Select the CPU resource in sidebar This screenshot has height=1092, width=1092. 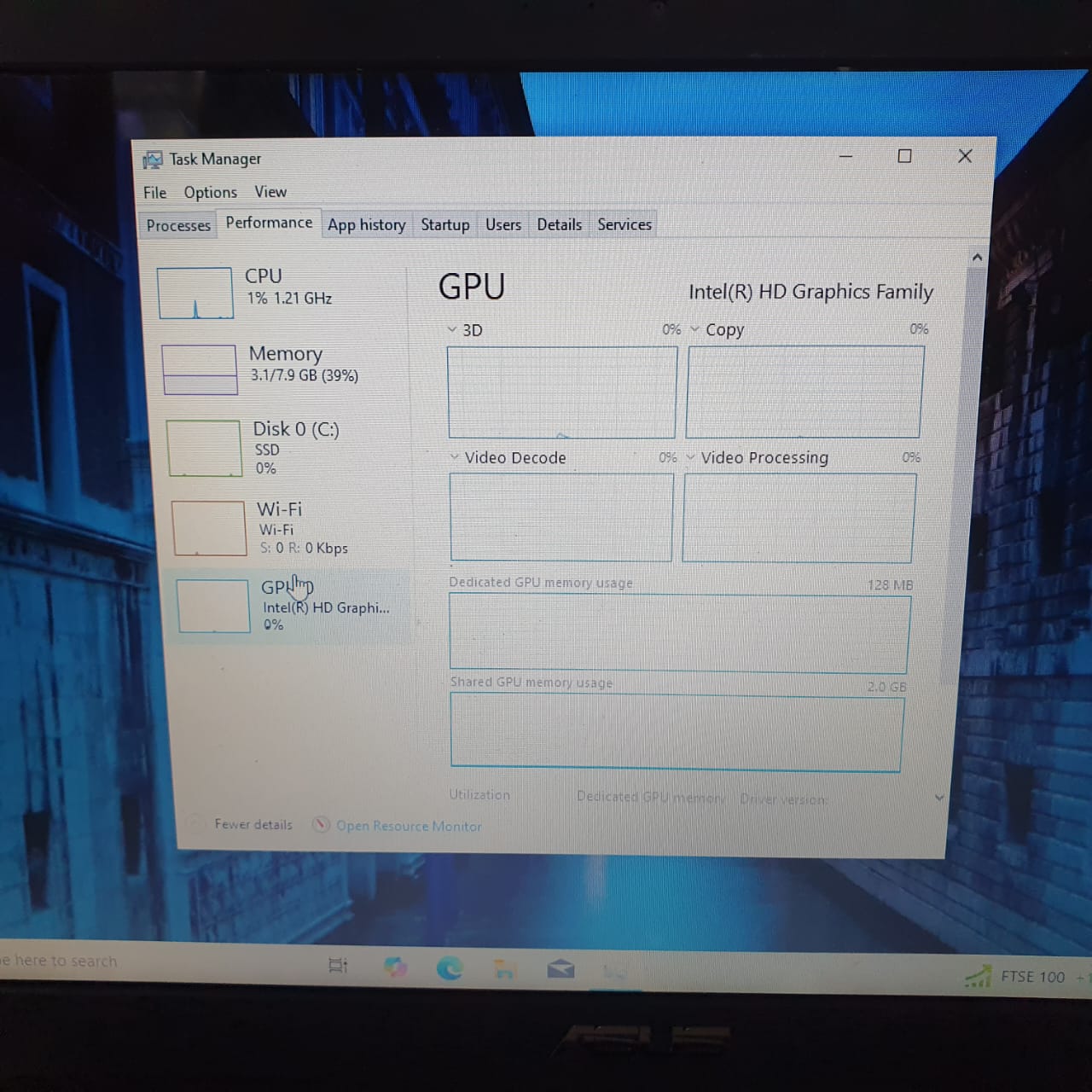280,292
